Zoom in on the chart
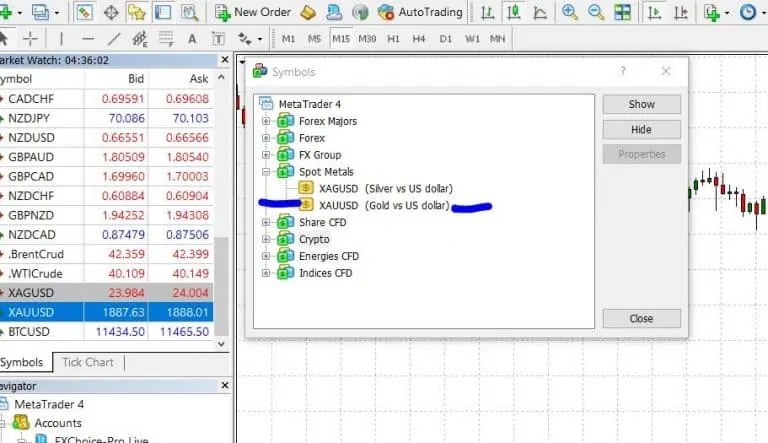This screenshot has height=443, width=768. 569,12
